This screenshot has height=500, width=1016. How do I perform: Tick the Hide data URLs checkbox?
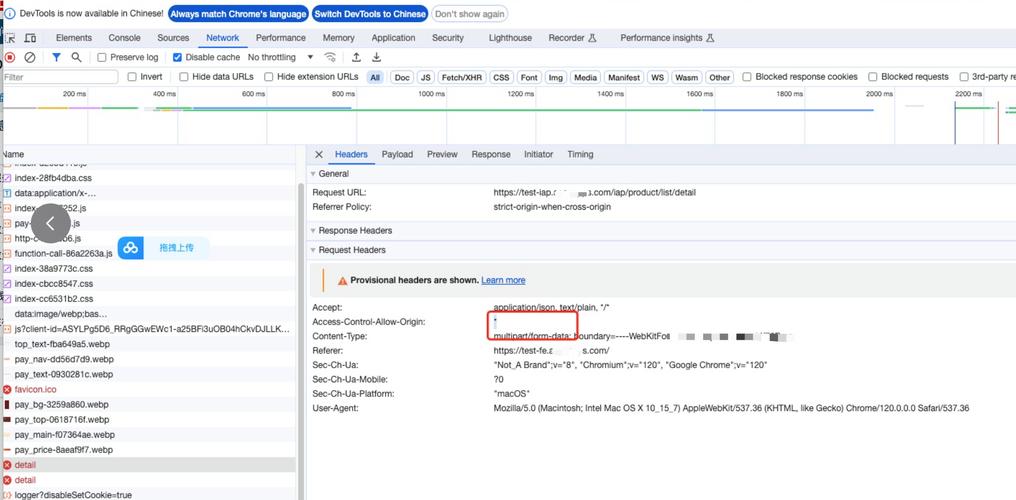pos(183,77)
